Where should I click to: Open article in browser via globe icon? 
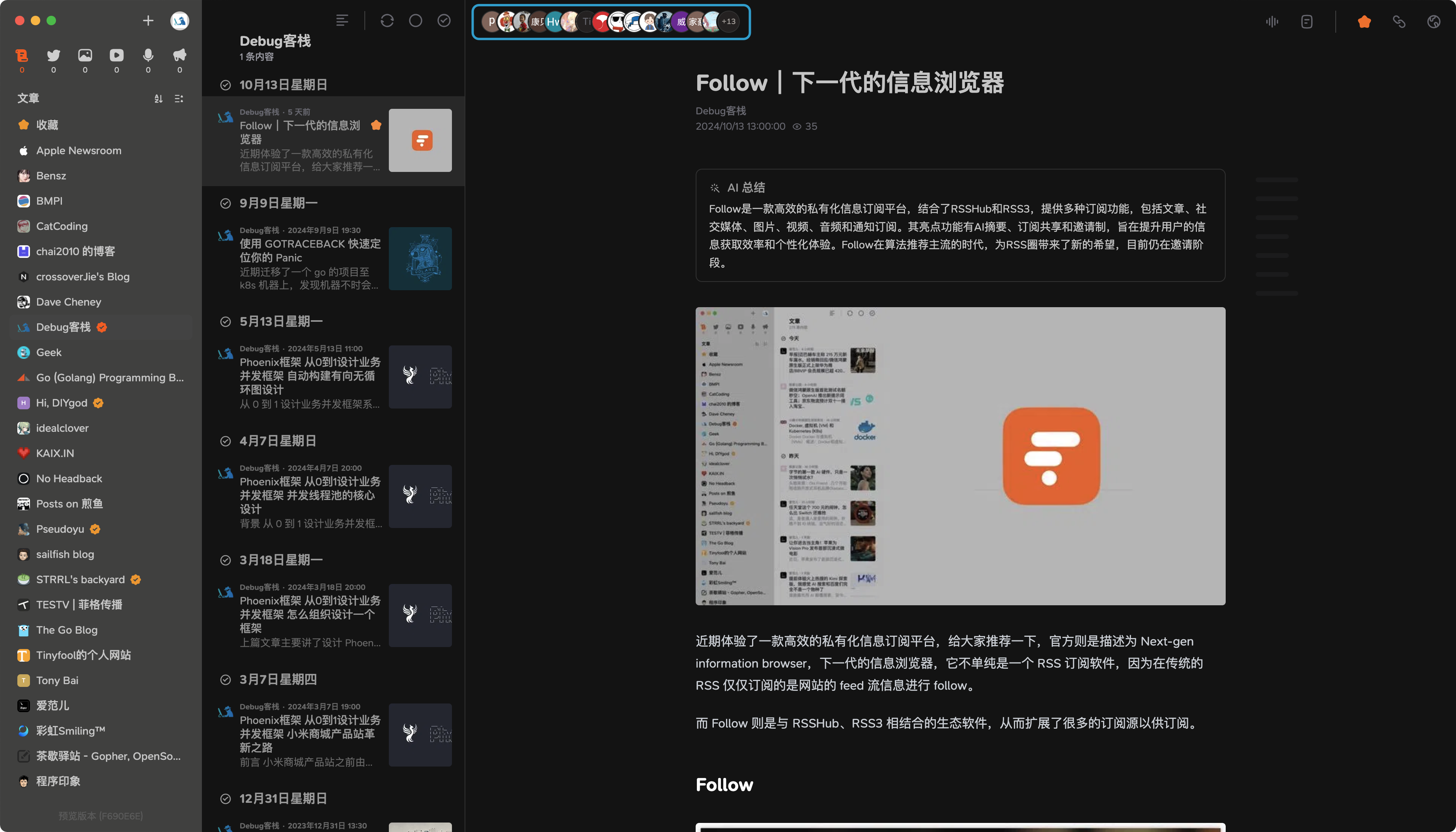coord(1434,22)
